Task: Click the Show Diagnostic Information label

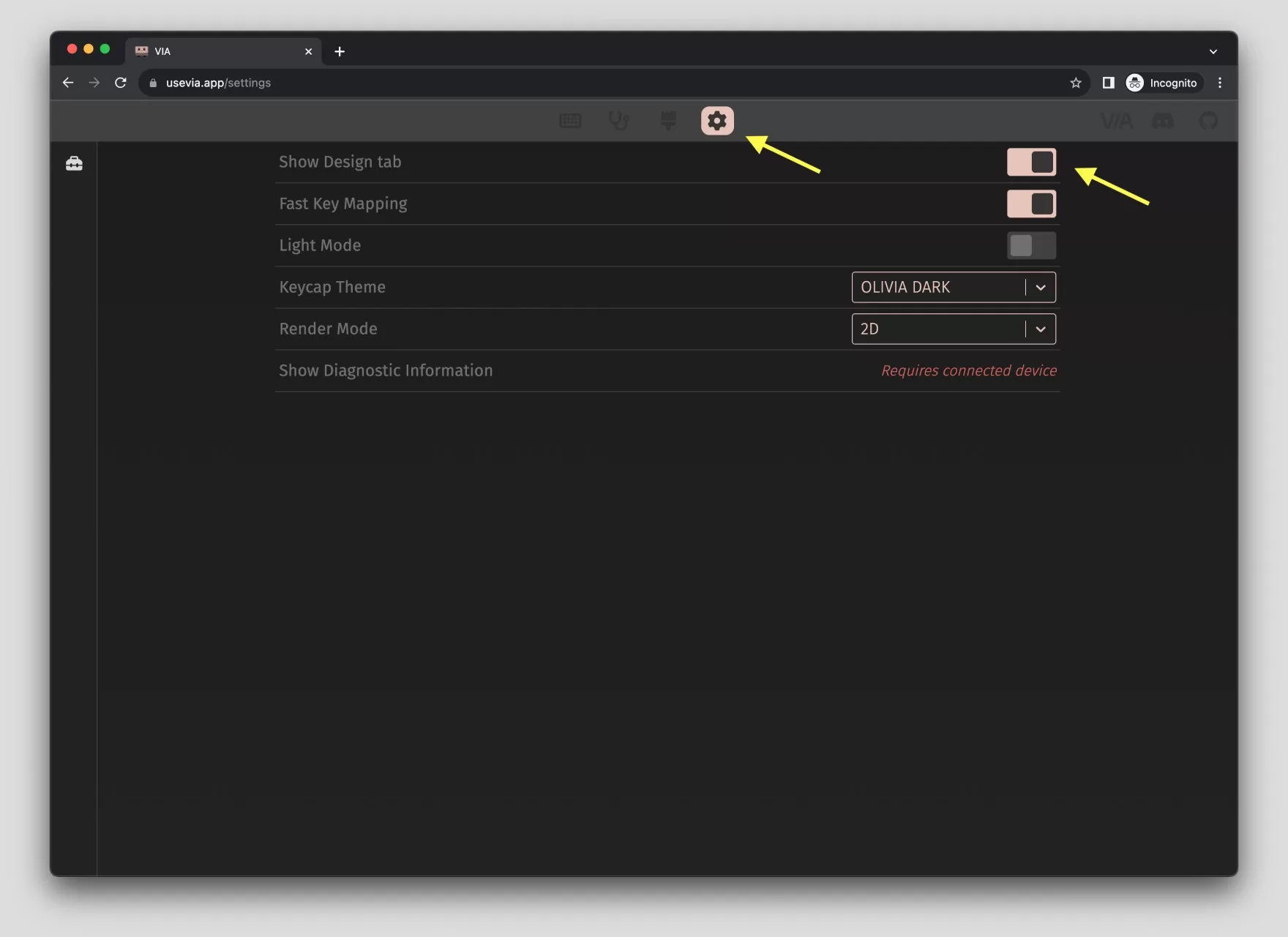Action: coord(386,370)
